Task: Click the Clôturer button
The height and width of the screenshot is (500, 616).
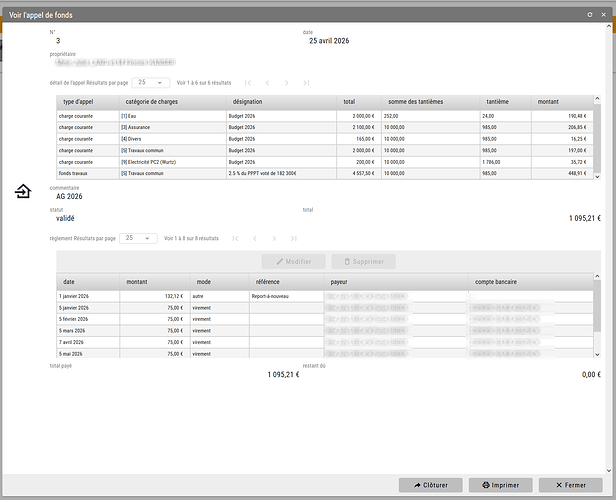Action: pos(431,485)
